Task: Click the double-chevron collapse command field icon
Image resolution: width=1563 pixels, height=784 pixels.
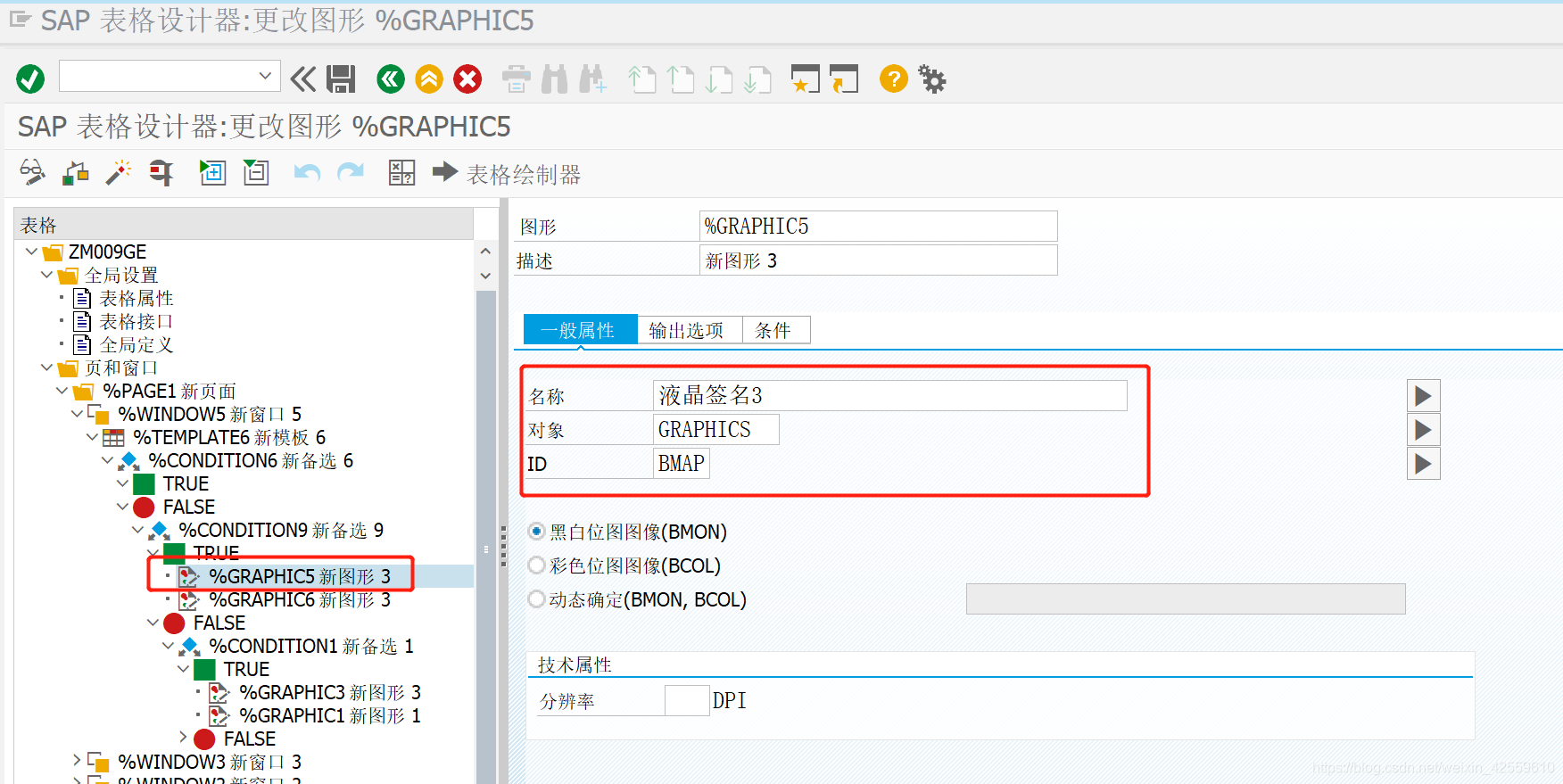Action: (303, 78)
